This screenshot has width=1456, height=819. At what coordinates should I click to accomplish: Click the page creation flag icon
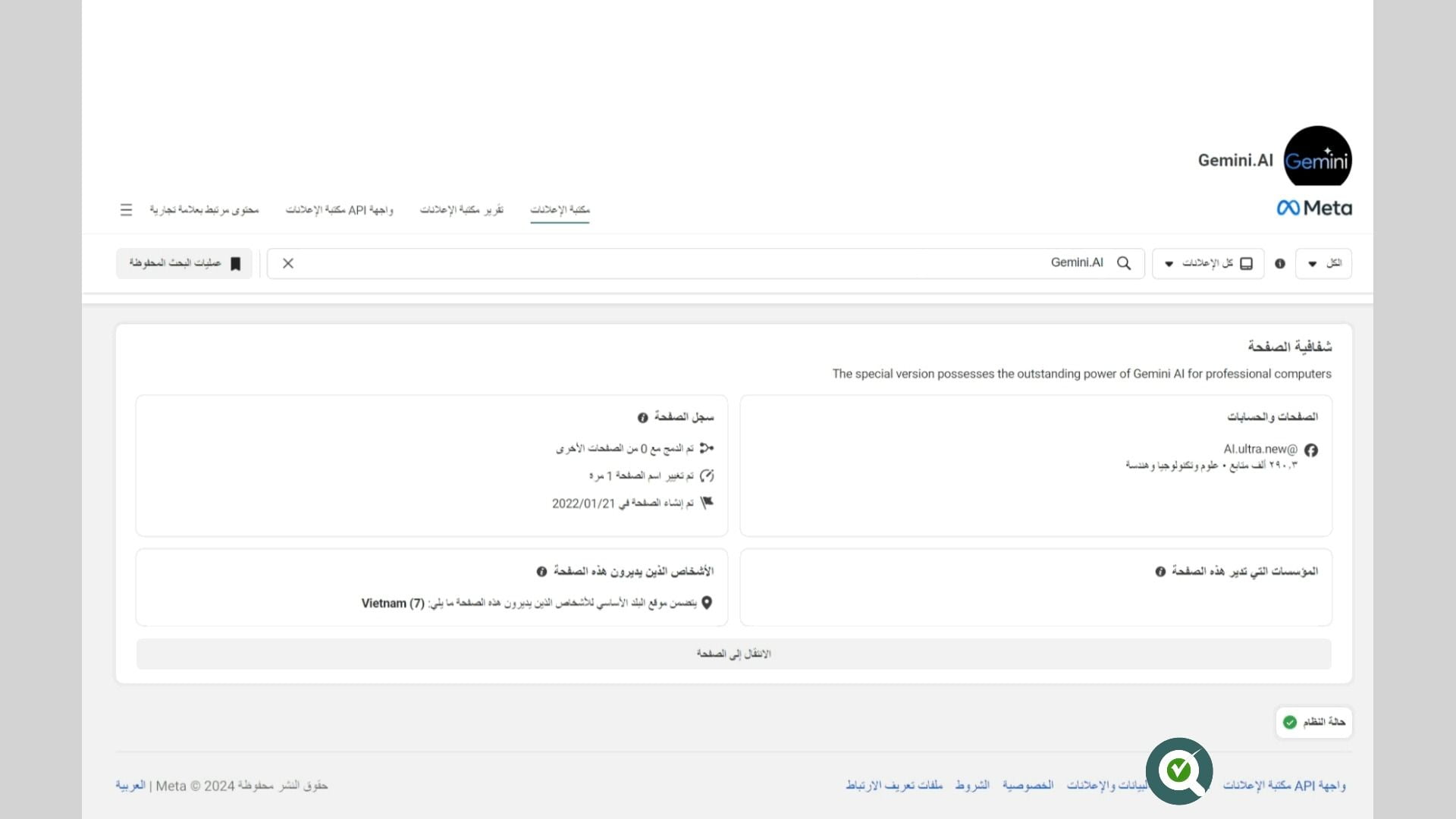point(707,503)
